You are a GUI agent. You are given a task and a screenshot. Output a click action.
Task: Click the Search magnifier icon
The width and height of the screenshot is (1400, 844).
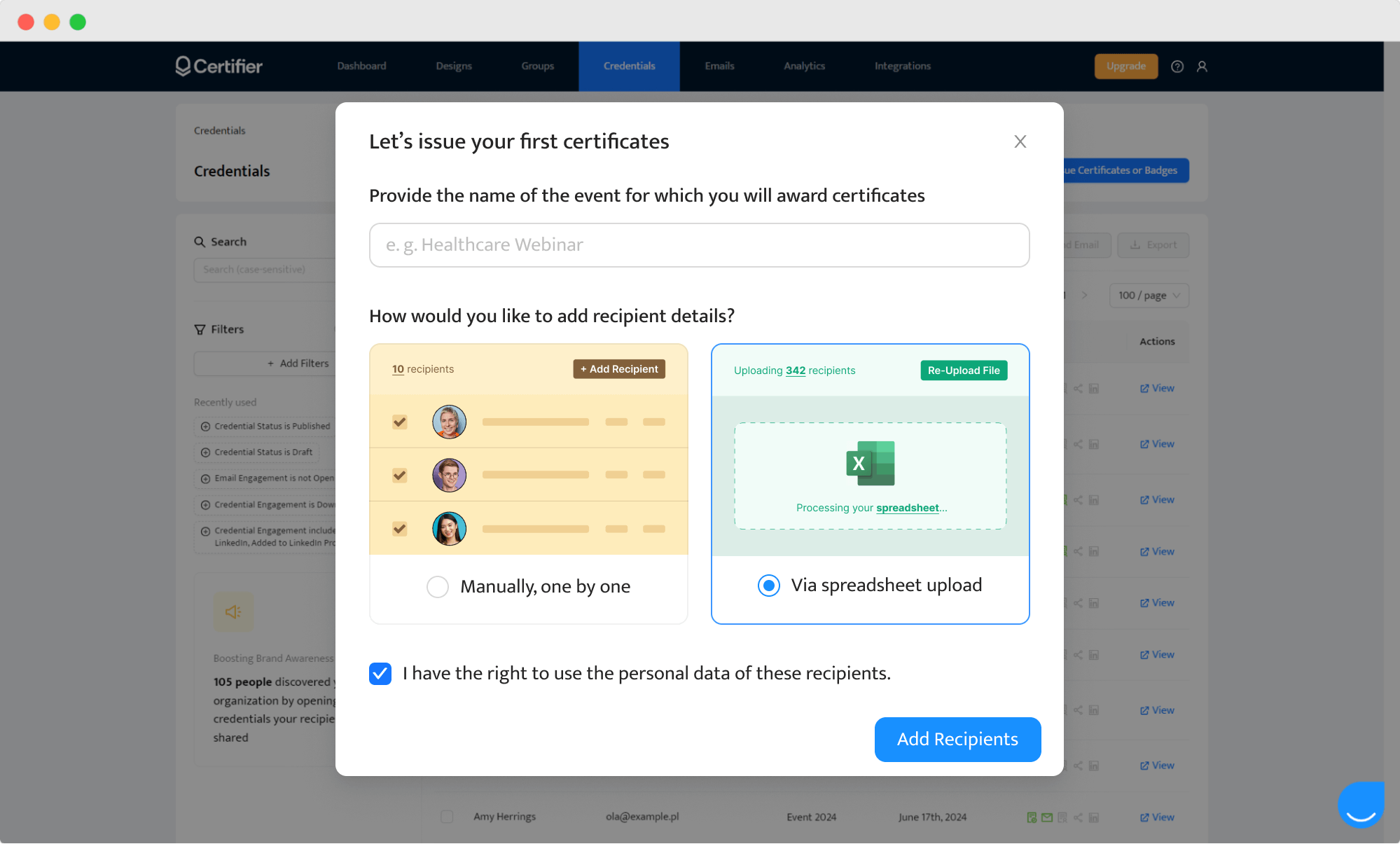point(200,242)
